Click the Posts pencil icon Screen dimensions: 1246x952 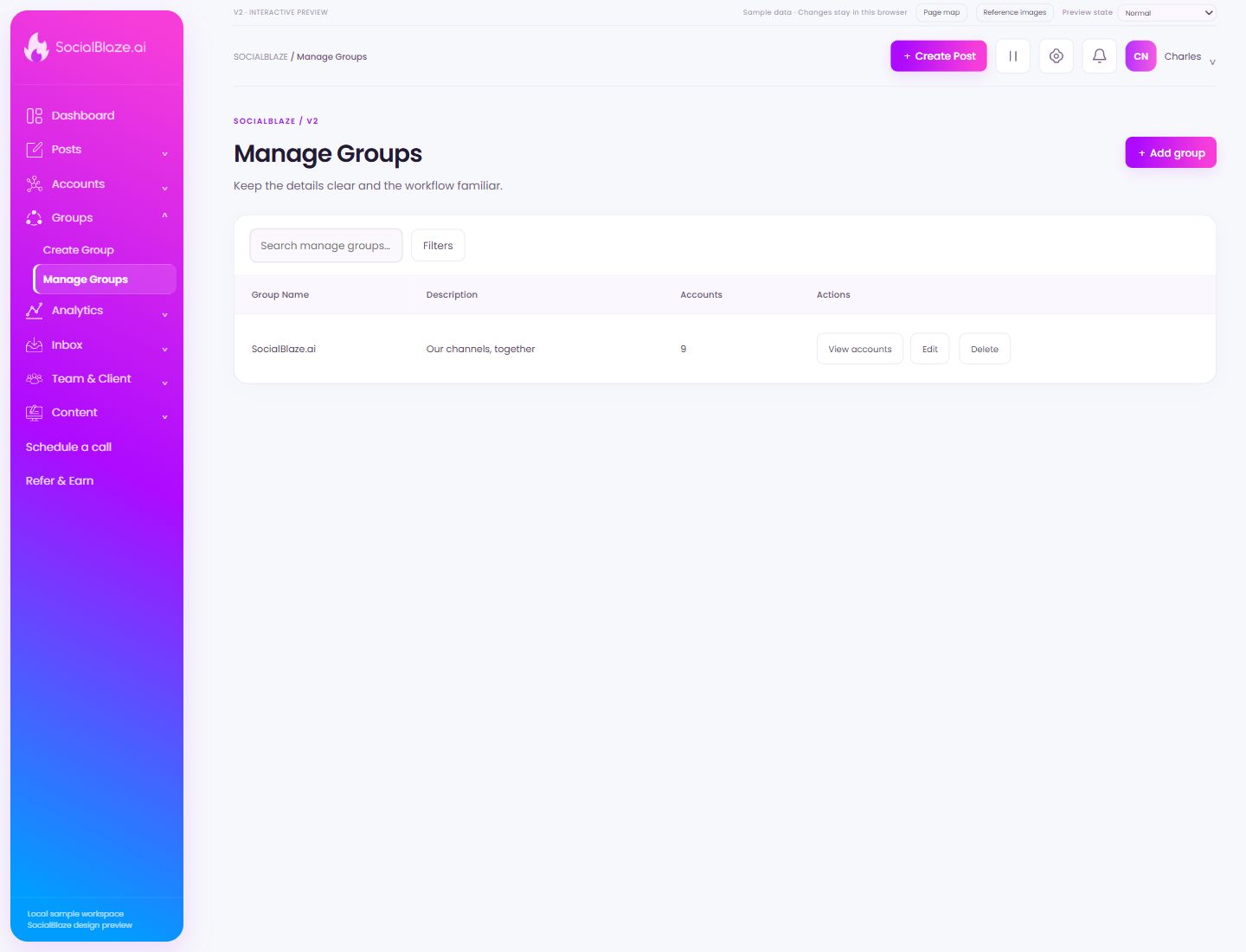[x=35, y=150]
